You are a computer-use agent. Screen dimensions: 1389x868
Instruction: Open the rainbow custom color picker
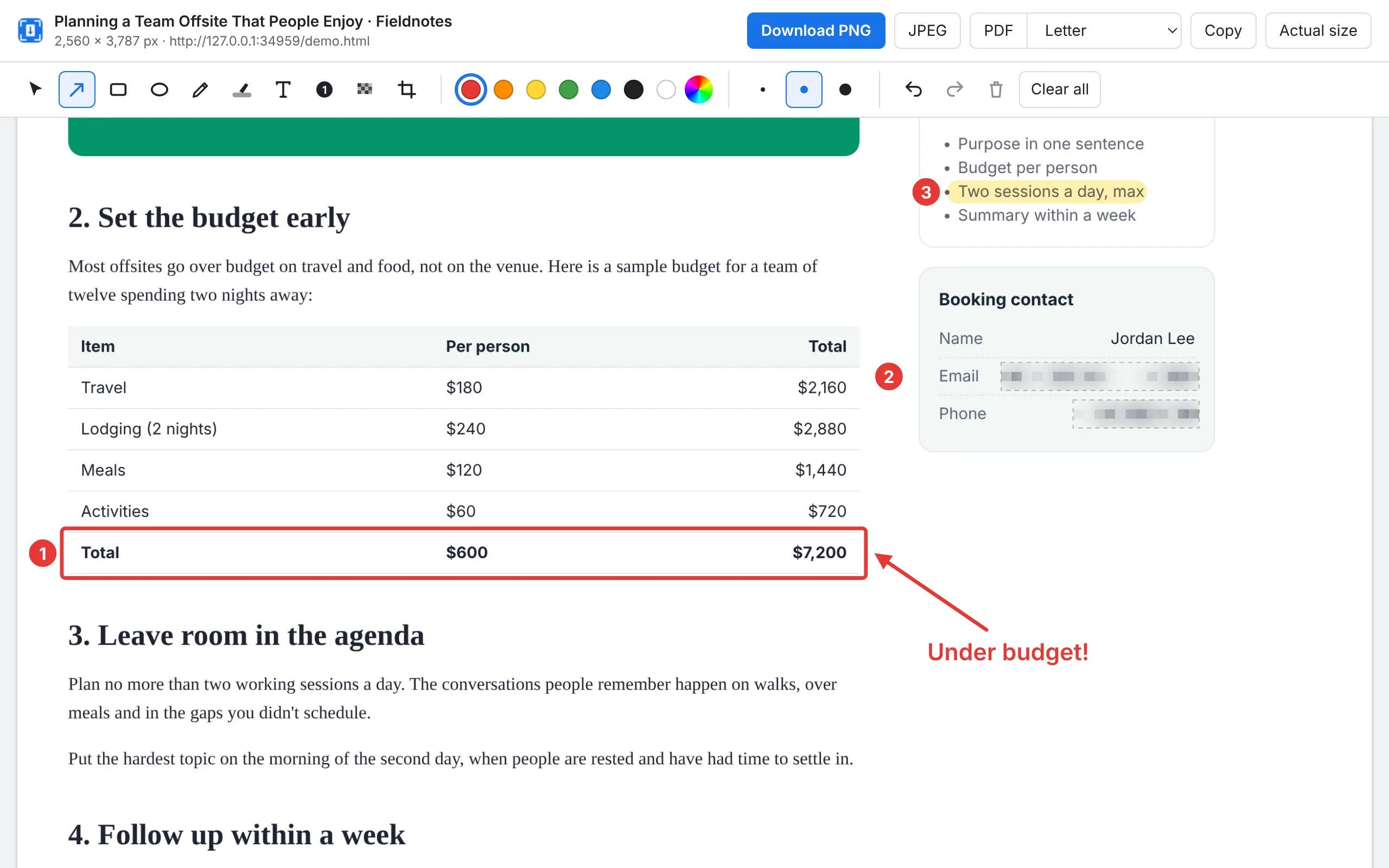(x=698, y=89)
